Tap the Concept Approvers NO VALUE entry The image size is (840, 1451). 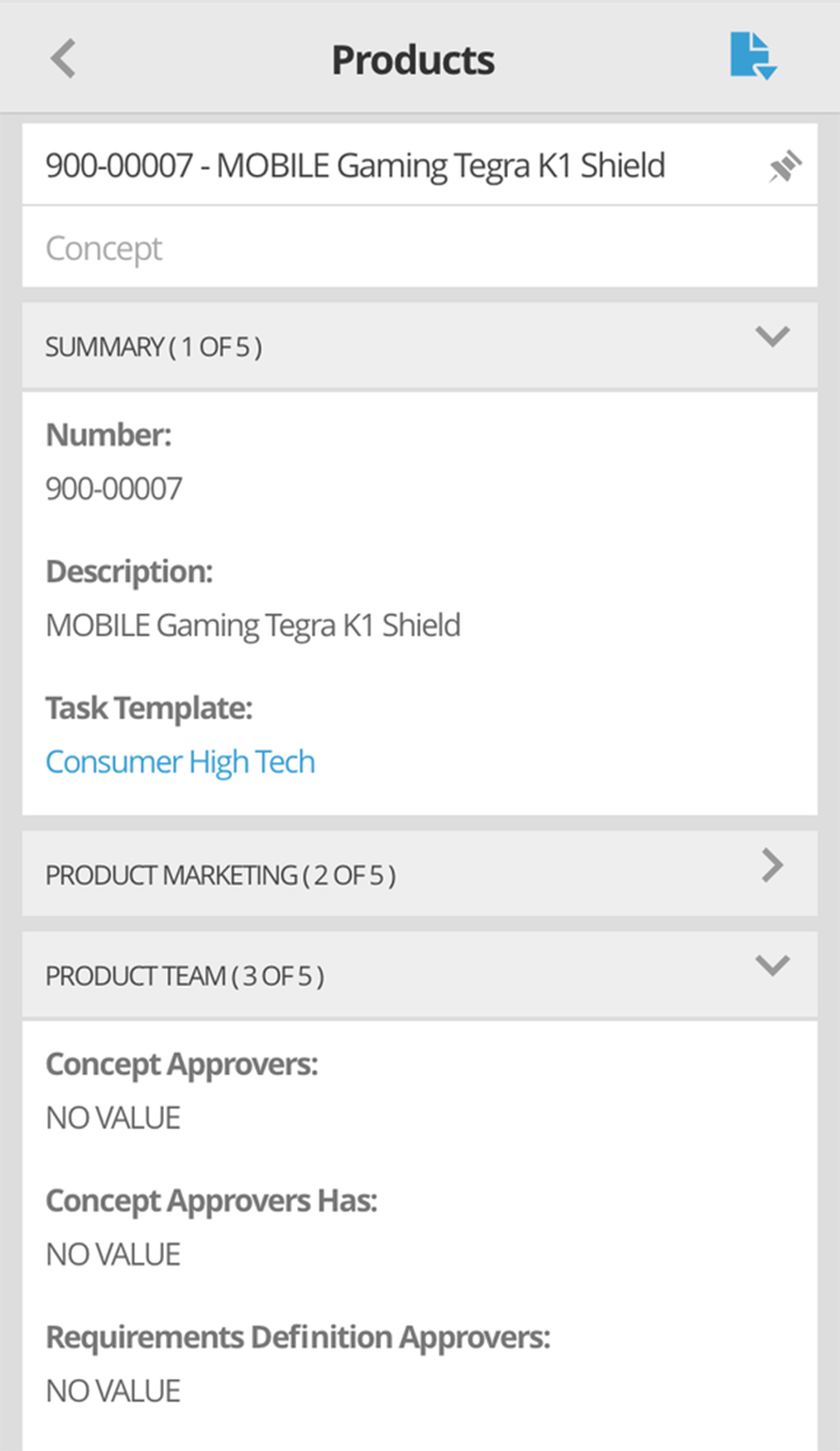point(113,1118)
